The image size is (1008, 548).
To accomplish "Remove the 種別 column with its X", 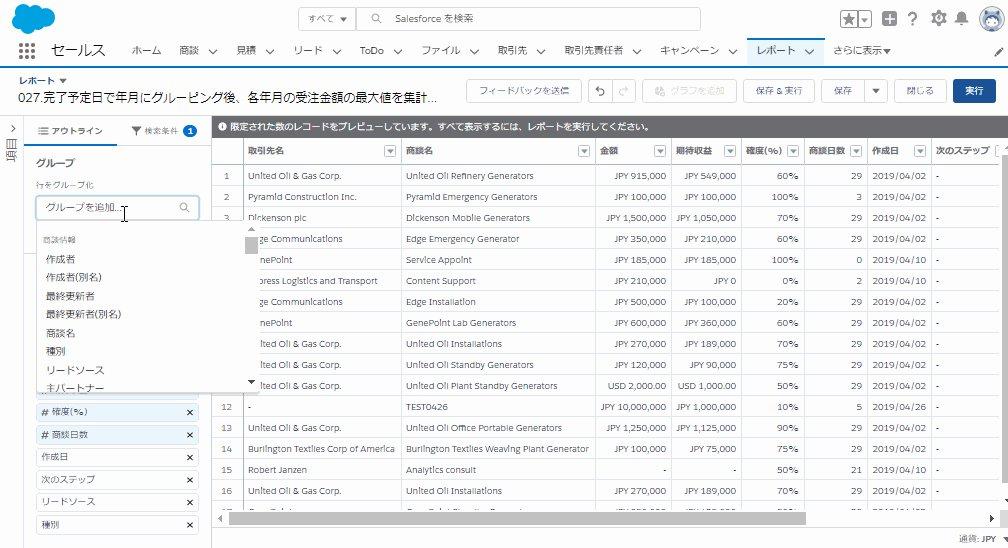I will [190, 525].
